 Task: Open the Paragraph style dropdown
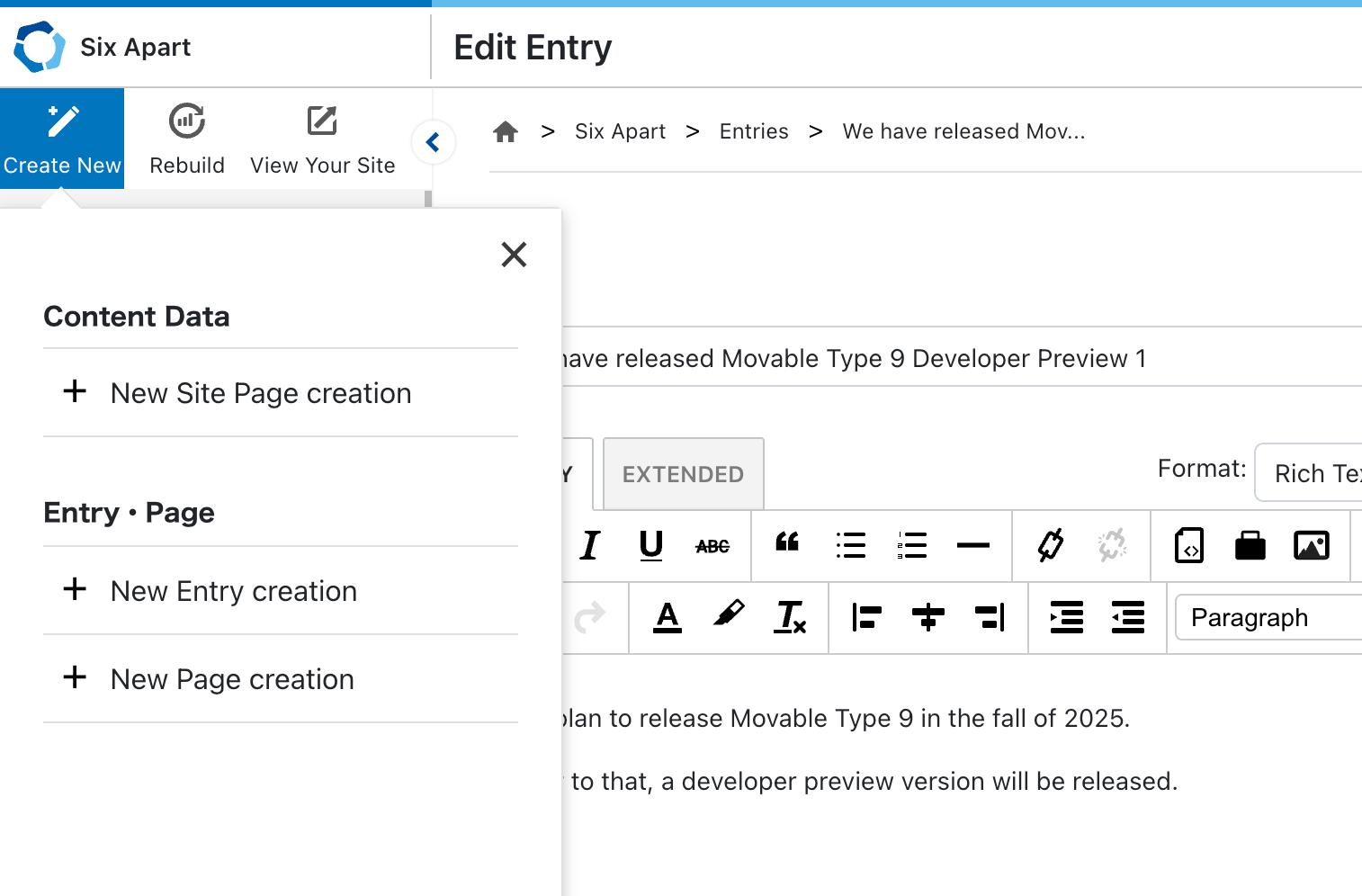[x=1268, y=618]
